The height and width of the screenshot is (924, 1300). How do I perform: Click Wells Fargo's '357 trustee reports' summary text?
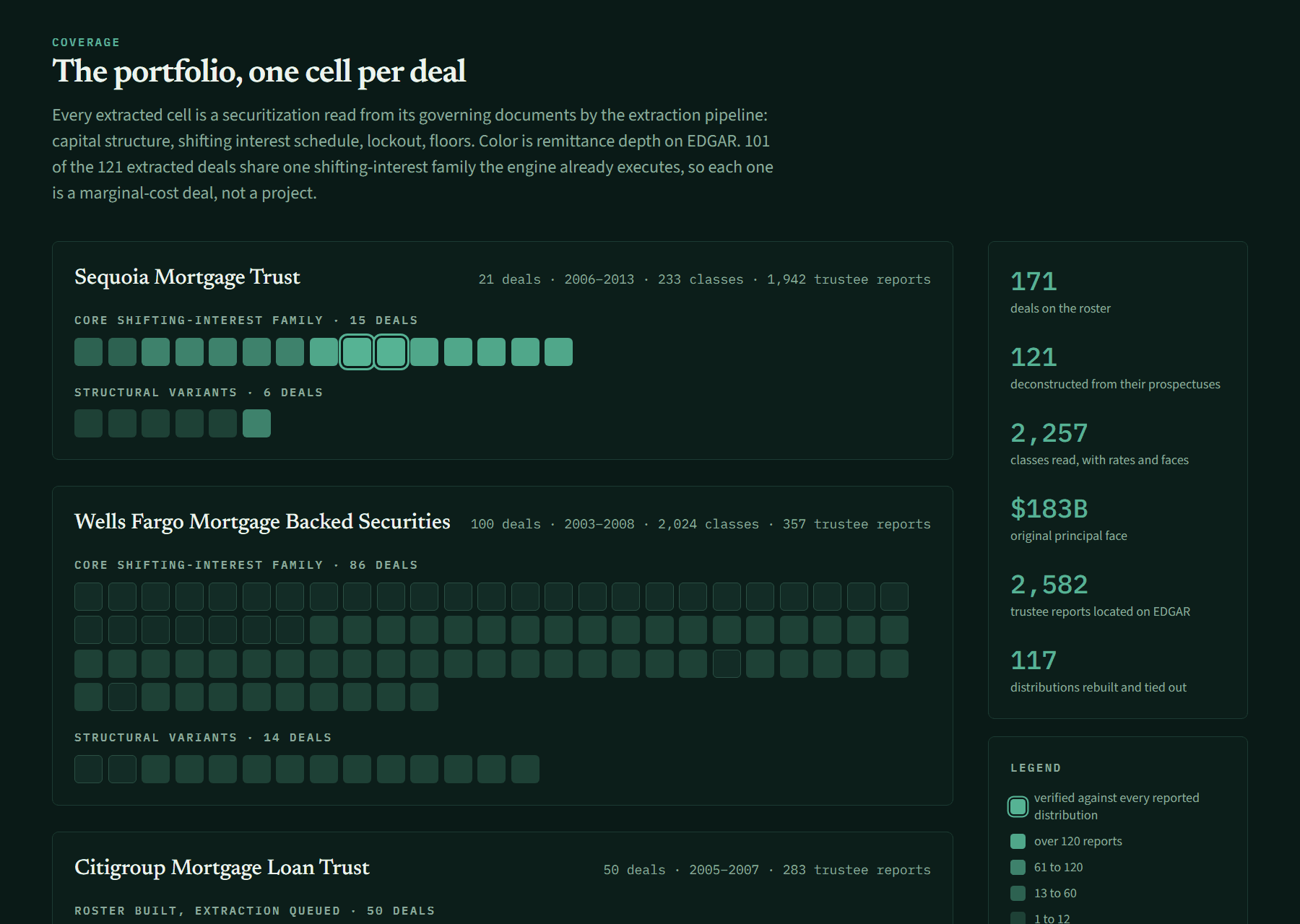point(857,524)
